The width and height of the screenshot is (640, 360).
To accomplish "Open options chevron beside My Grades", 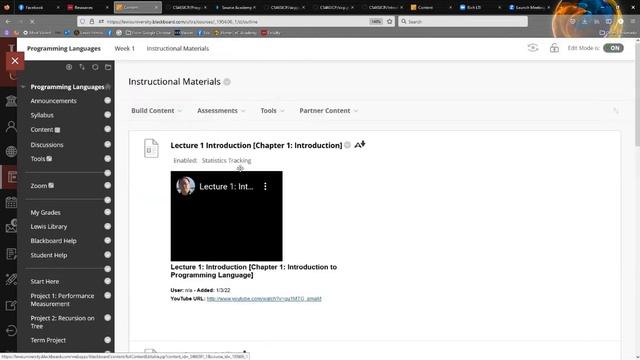I will (107, 212).
